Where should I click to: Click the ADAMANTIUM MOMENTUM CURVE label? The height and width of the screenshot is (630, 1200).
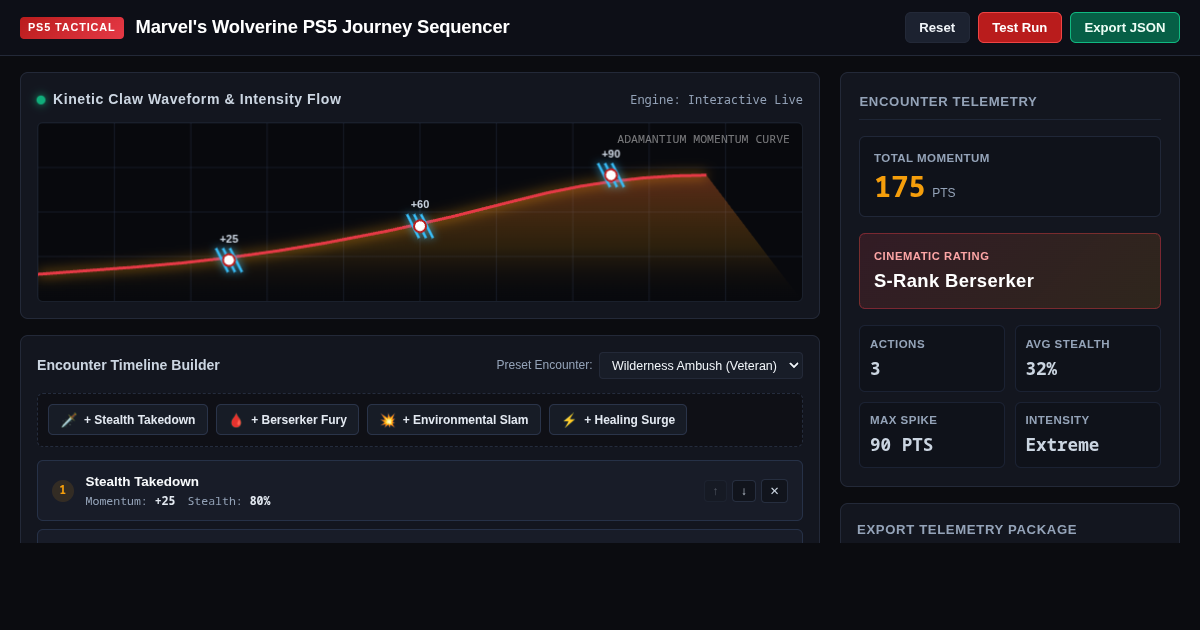pyautogui.click(x=703, y=139)
